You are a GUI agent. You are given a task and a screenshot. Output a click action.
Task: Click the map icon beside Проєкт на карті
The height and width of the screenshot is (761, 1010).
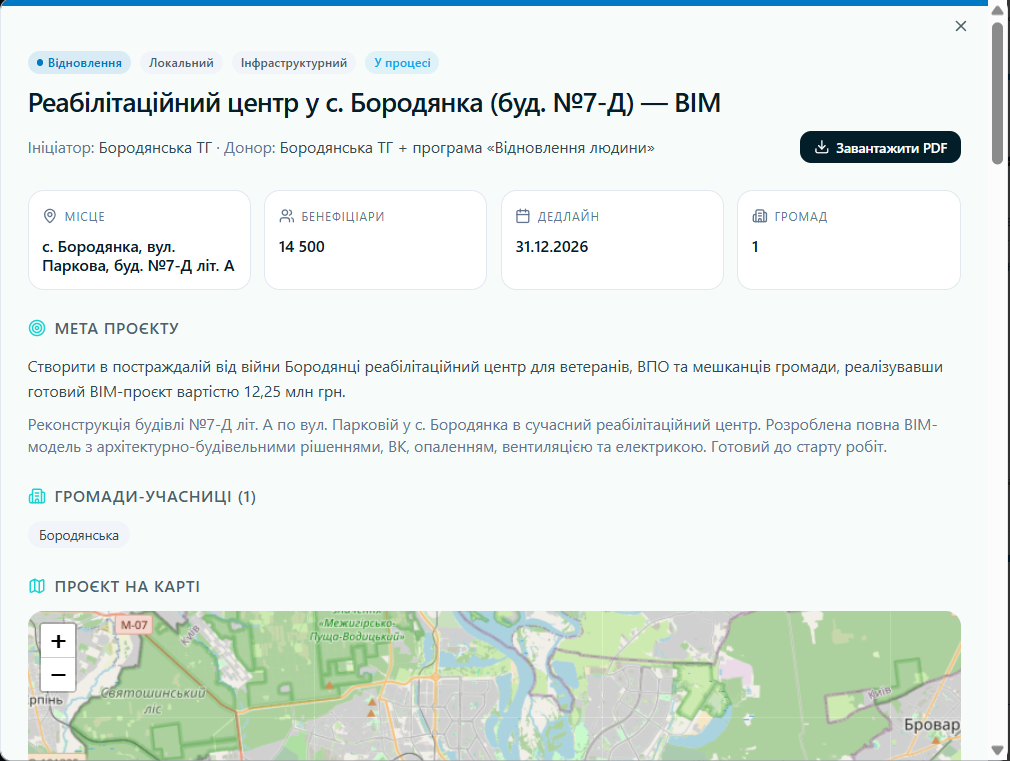37,586
